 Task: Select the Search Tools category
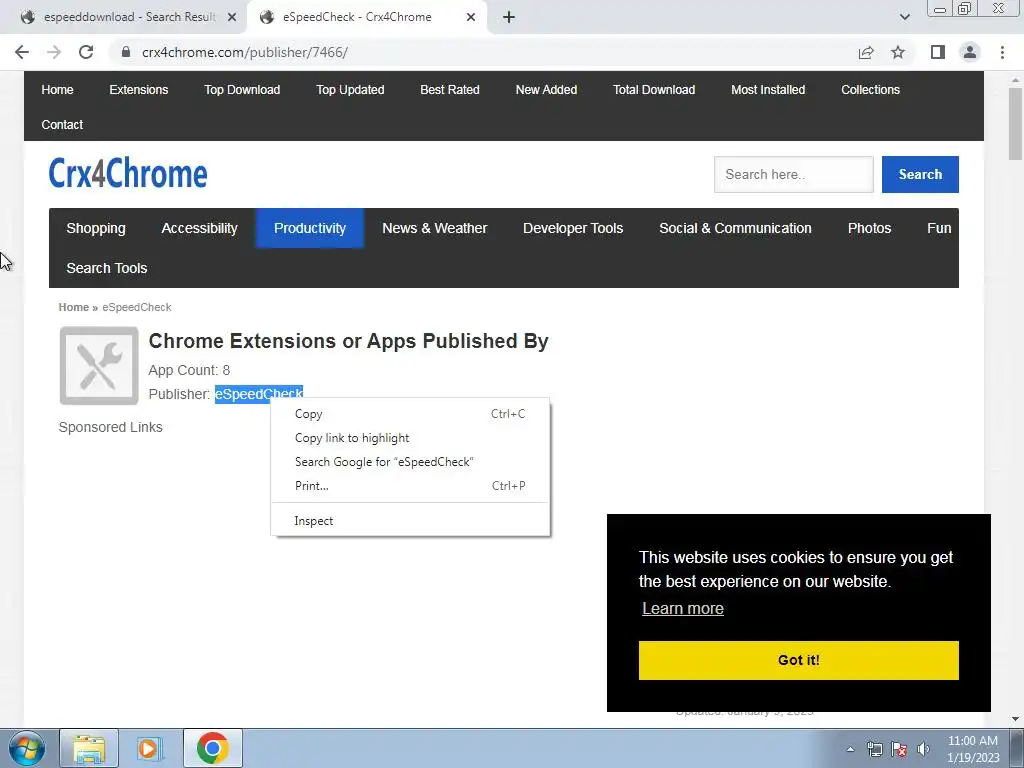pyautogui.click(x=106, y=268)
